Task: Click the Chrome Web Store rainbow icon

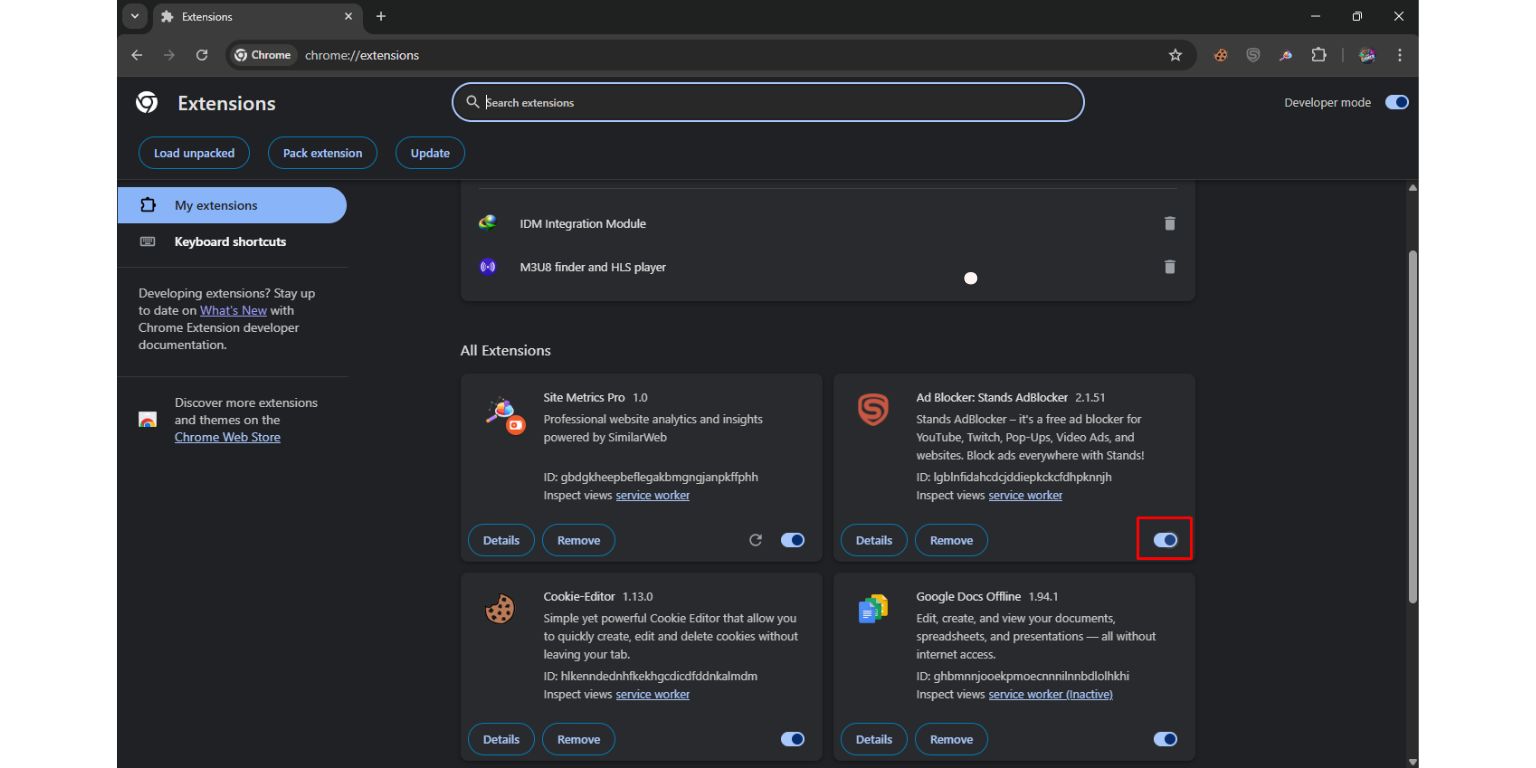Action: [x=147, y=420]
